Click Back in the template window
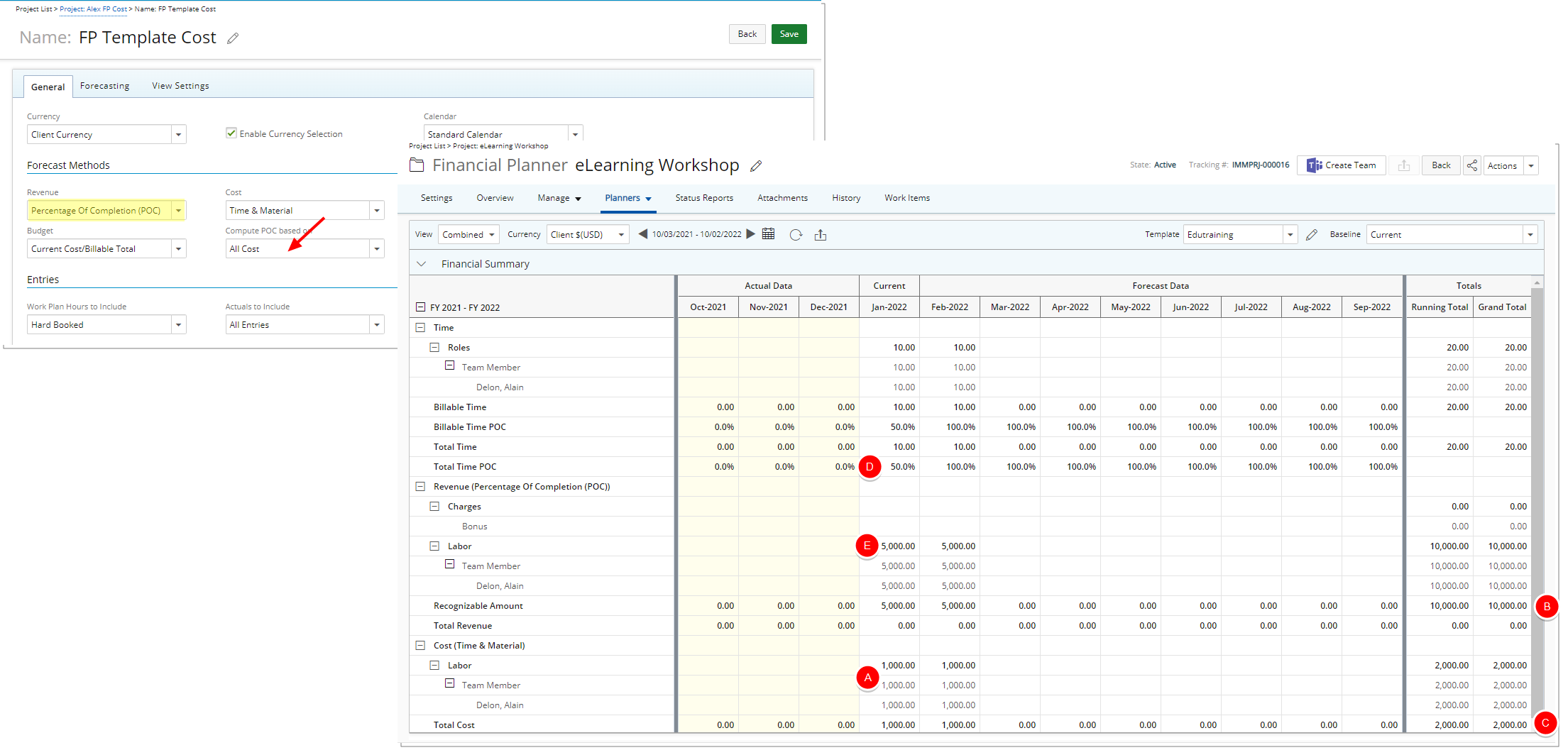1568x755 pixels. point(747,34)
